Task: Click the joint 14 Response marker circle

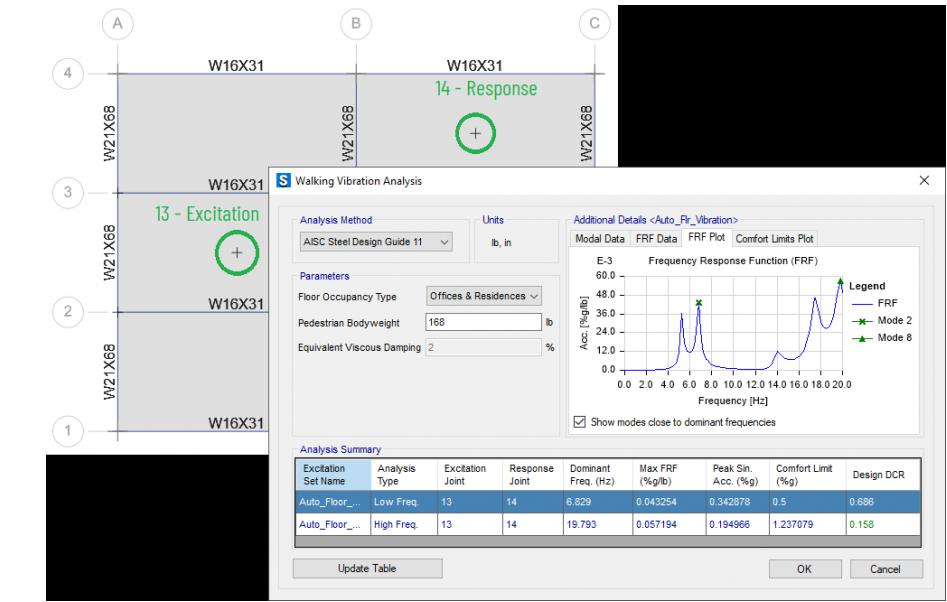Action: [475, 133]
